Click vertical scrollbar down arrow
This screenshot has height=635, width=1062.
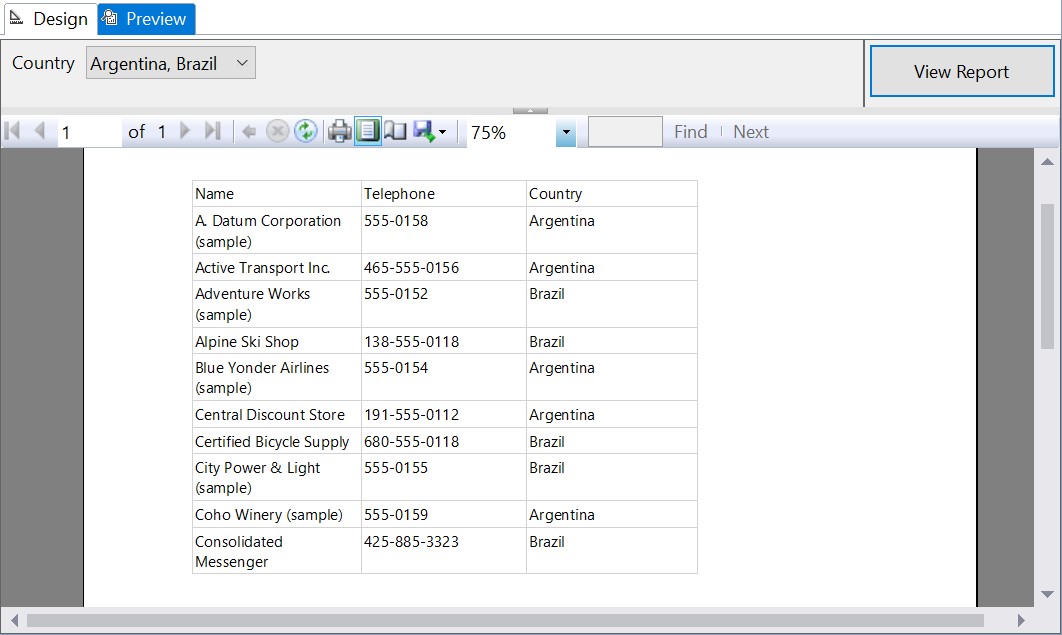(1047, 594)
